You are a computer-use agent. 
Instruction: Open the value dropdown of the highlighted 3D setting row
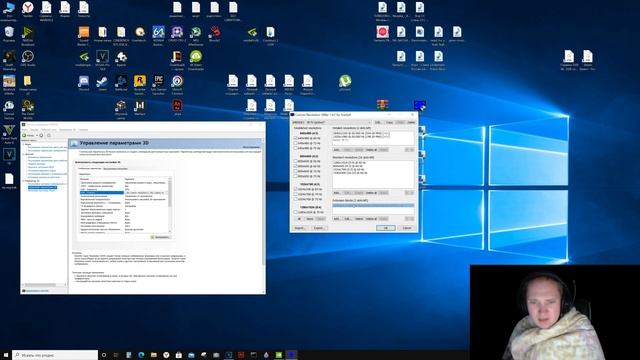click(x=145, y=192)
